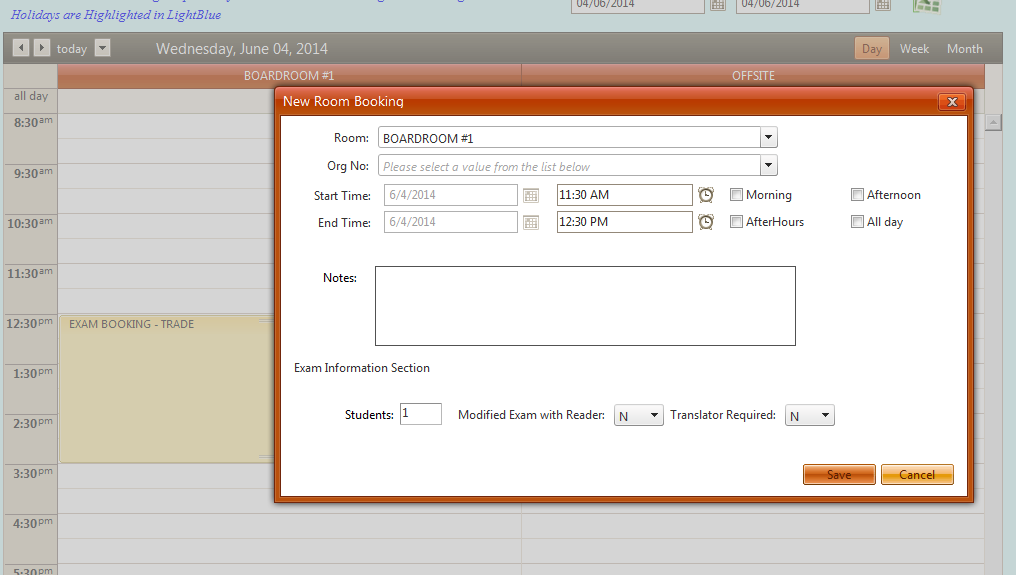This screenshot has width=1016, height=575.
Task: Open Modified Exam with Reader dropdown
Action: [x=638, y=416]
